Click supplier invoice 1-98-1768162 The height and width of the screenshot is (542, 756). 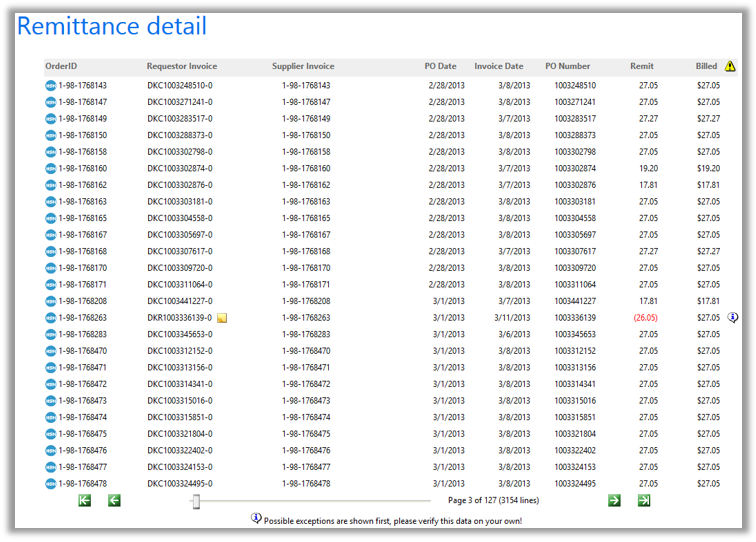[x=306, y=185]
